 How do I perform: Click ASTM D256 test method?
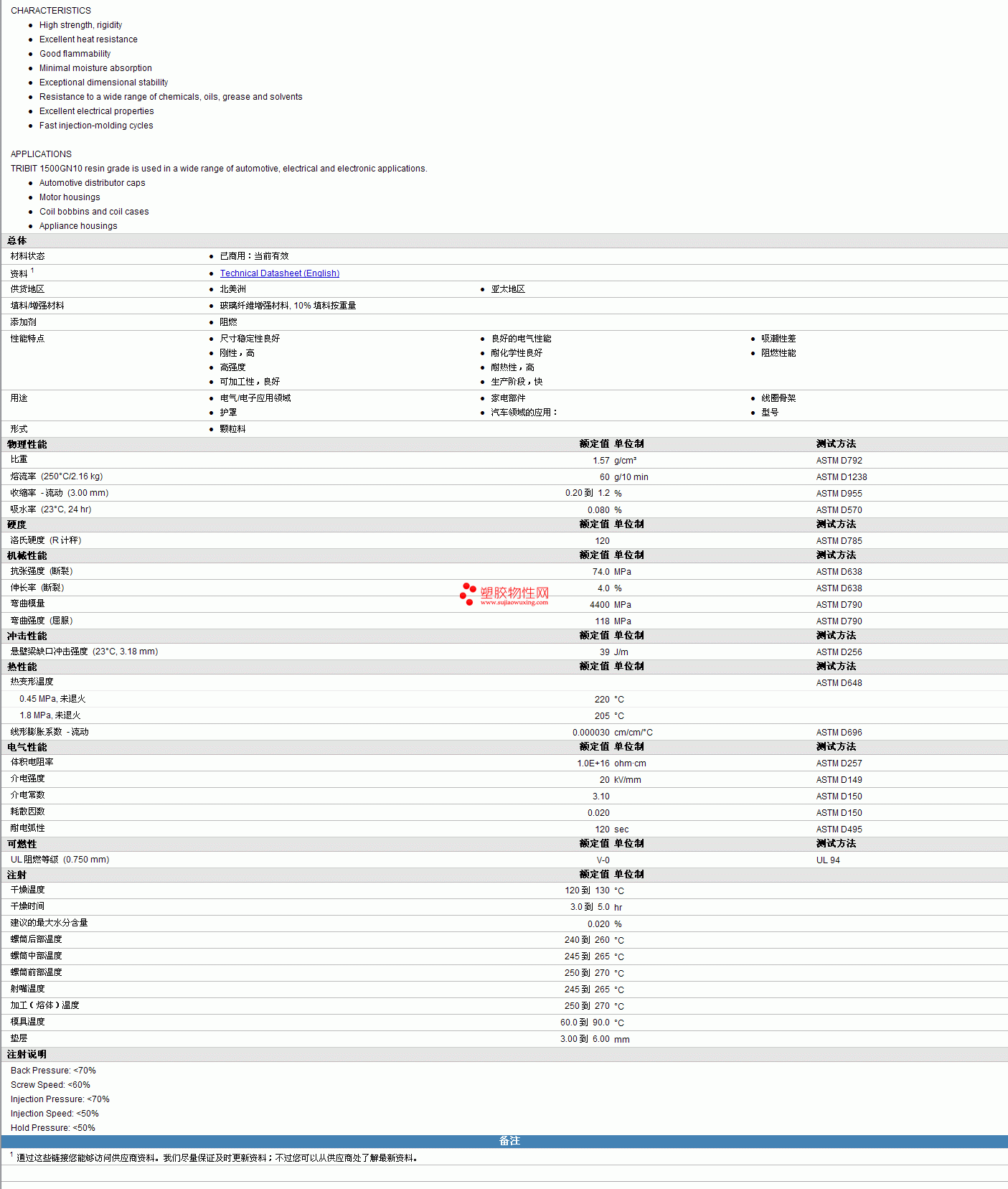(x=839, y=652)
